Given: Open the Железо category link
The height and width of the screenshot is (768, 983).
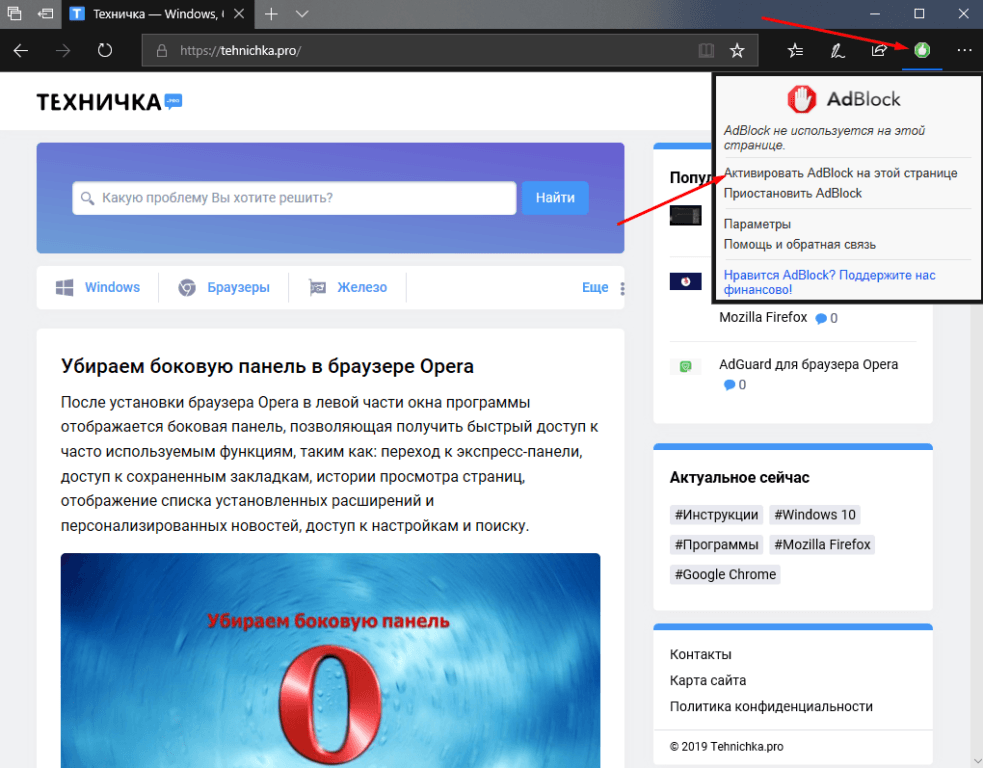Looking at the screenshot, I should [x=362, y=287].
